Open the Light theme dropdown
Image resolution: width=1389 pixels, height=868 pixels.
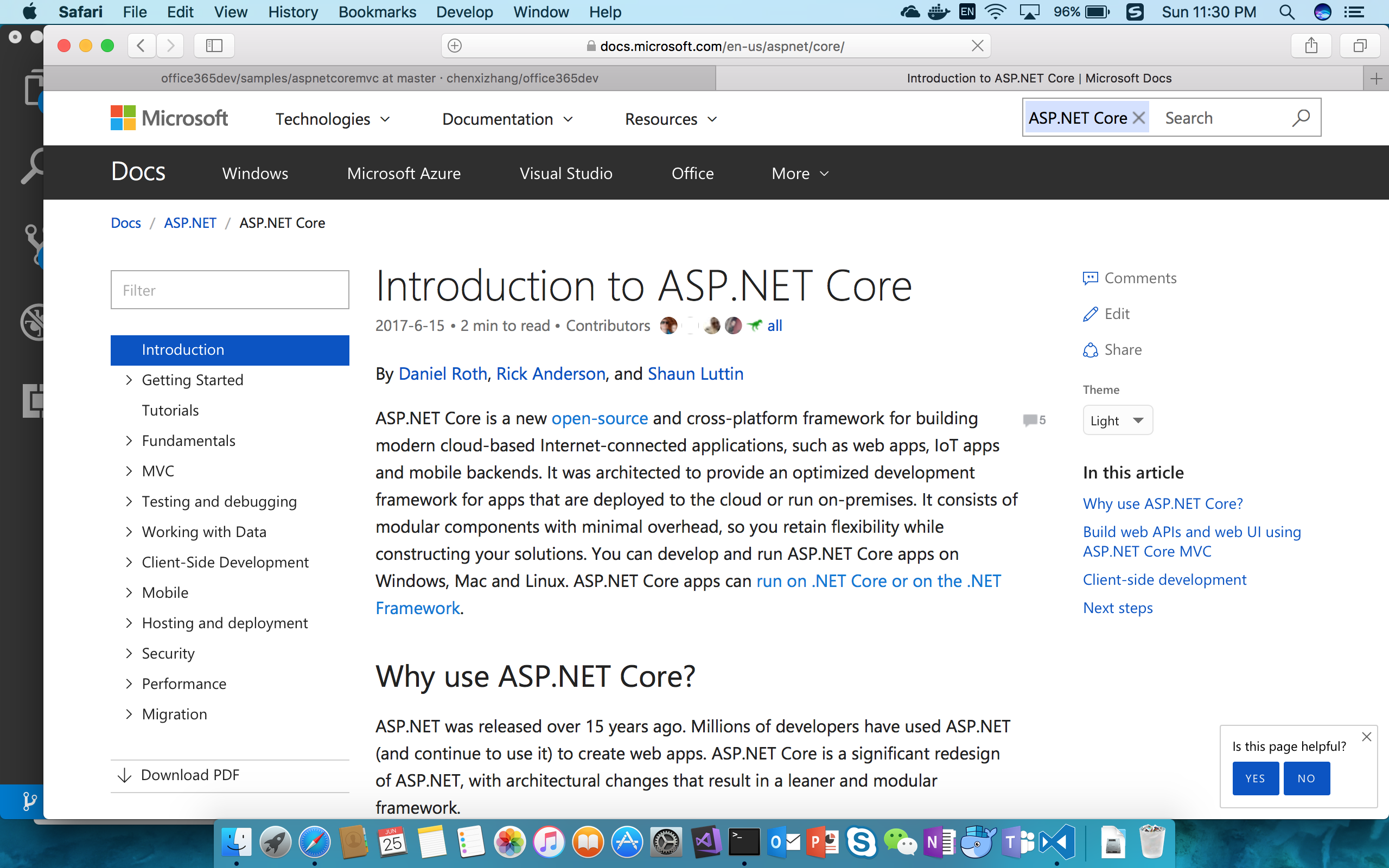click(x=1117, y=420)
